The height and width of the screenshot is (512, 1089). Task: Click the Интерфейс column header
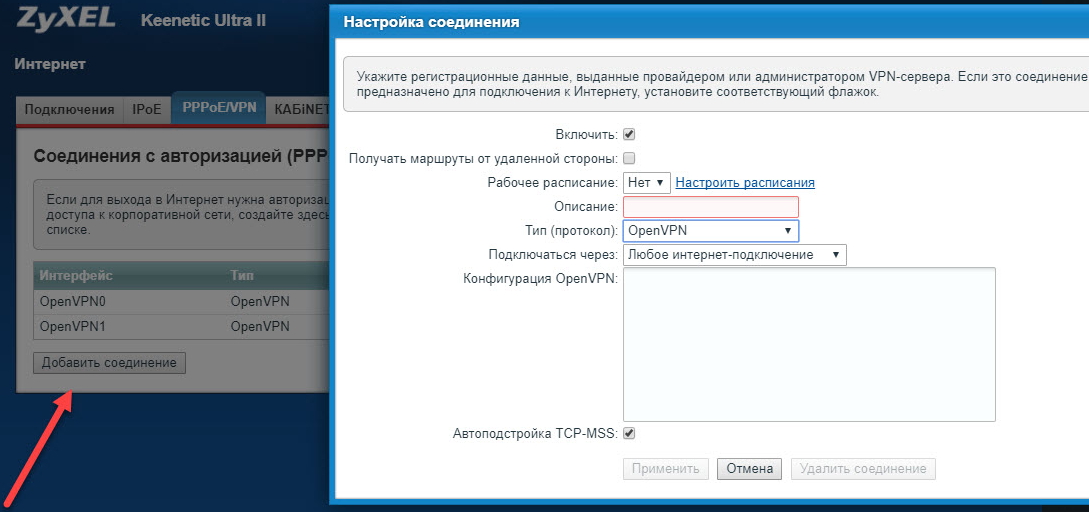(x=76, y=275)
